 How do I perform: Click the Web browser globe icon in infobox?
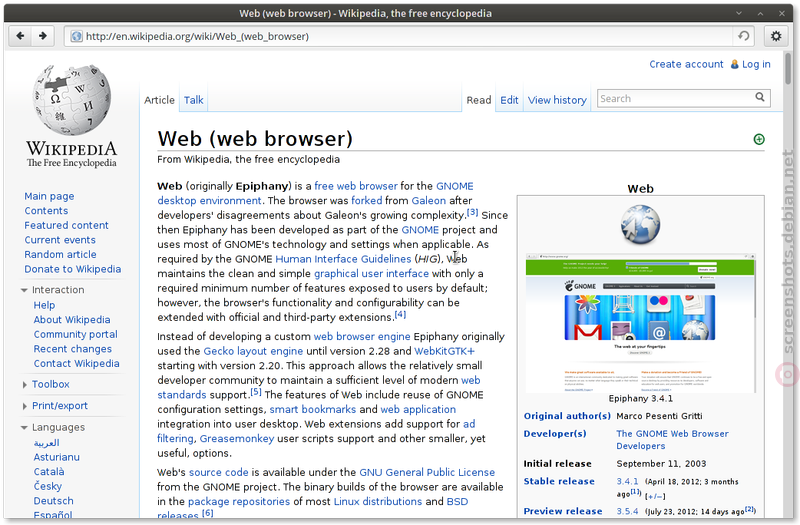coord(640,224)
